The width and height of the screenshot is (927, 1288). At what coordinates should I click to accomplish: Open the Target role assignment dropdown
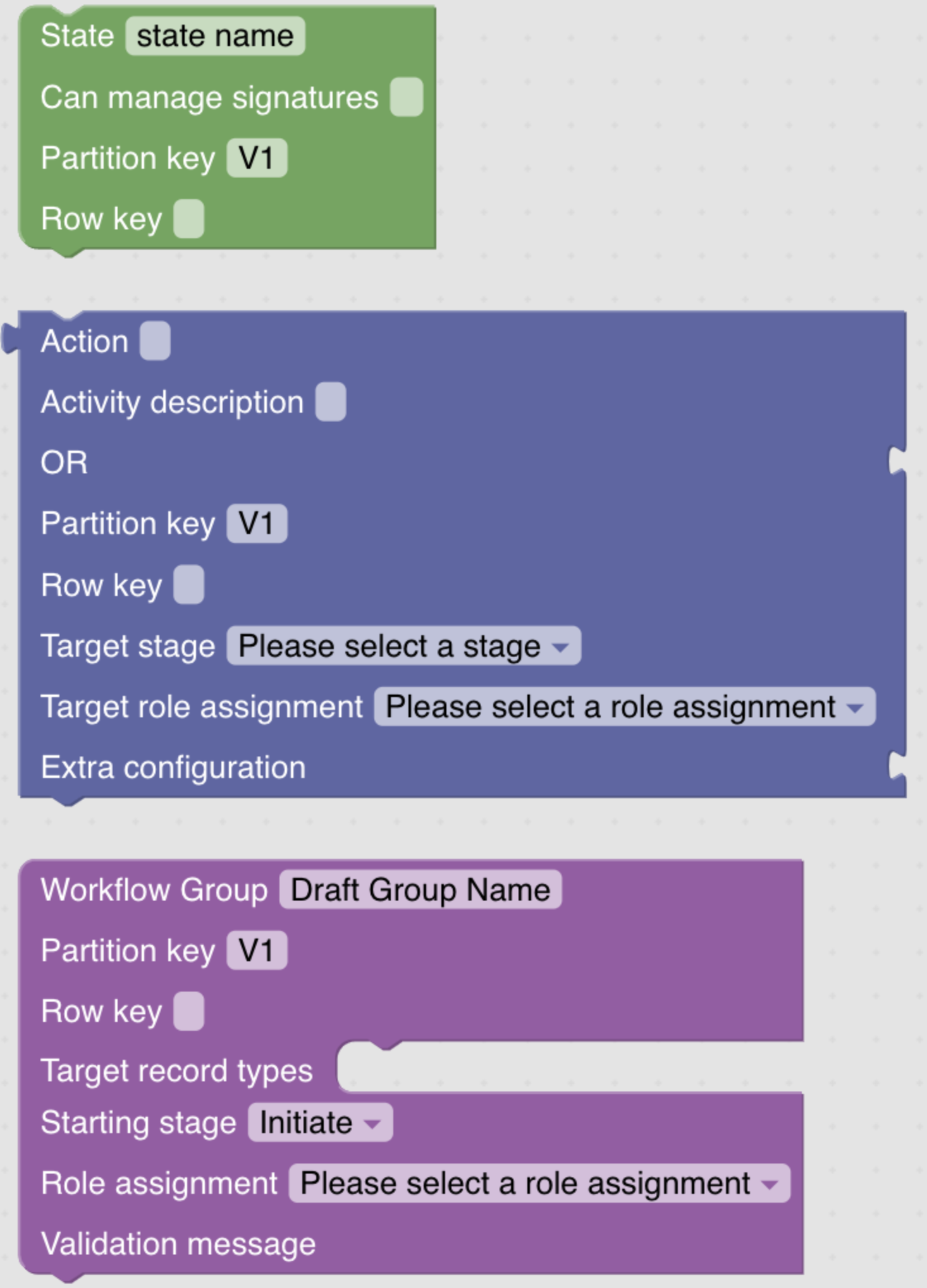624,707
